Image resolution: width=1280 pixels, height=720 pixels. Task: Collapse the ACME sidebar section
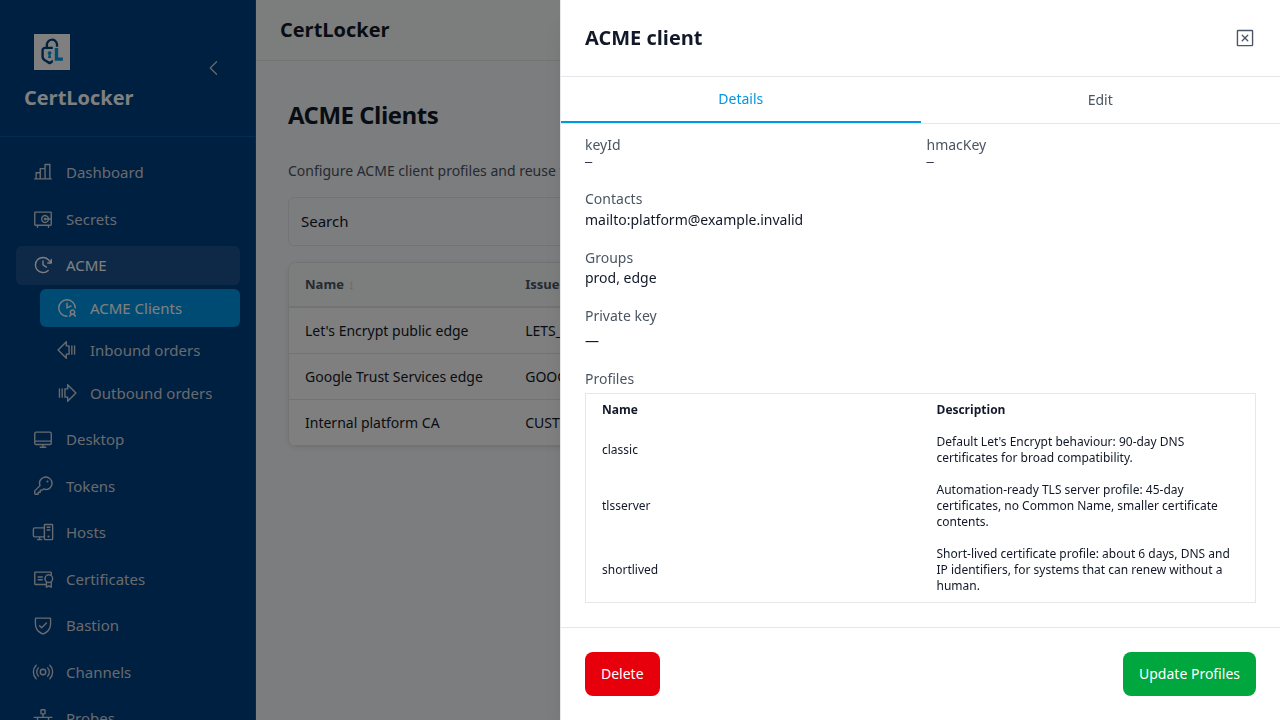(x=128, y=265)
